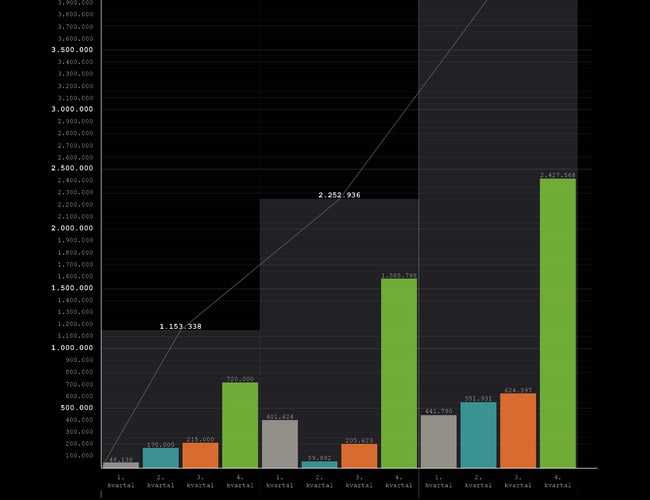Click the 1.153.338 total label

[x=180, y=327]
